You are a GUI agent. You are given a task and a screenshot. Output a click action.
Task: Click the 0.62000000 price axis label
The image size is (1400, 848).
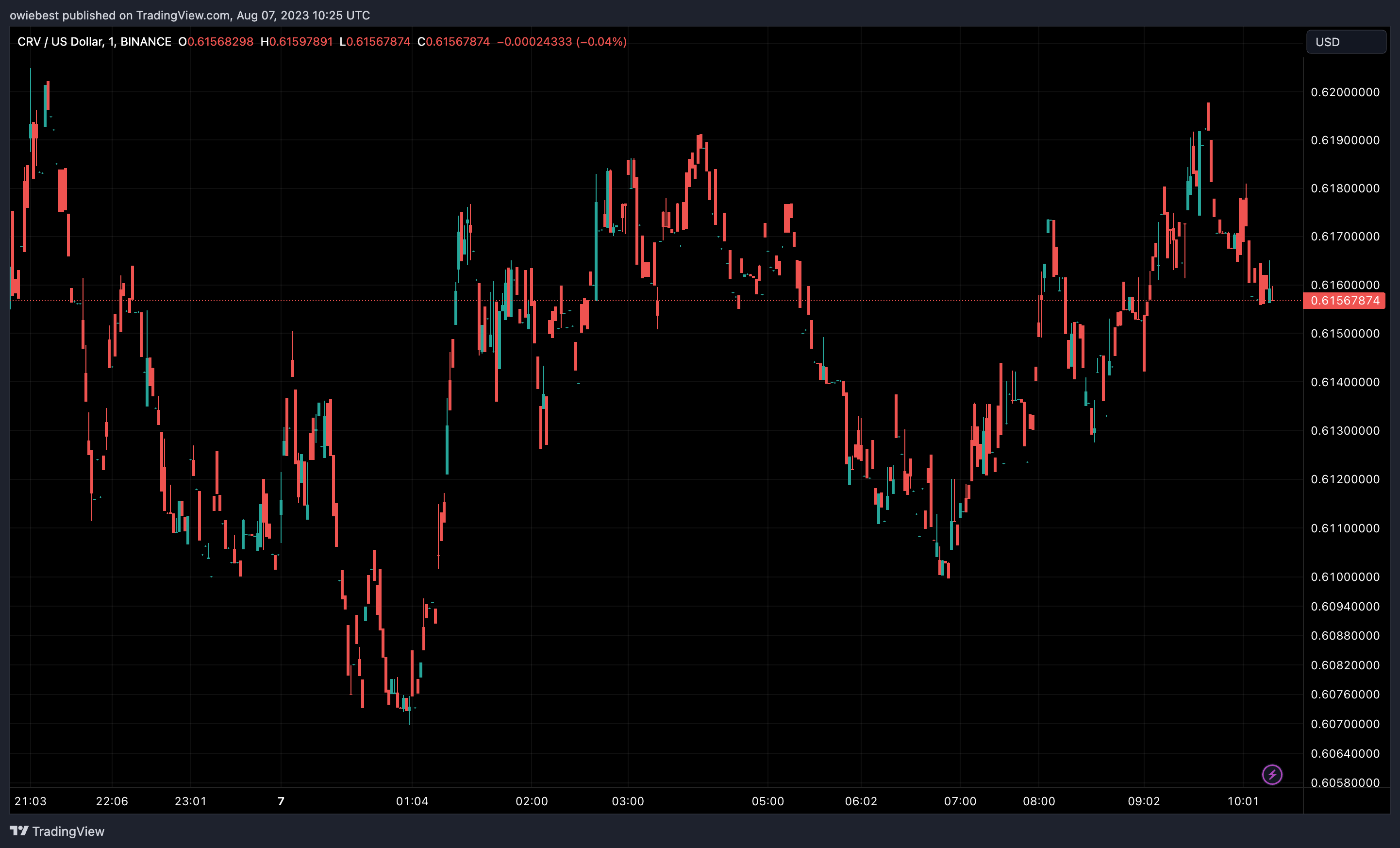coord(1345,92)
